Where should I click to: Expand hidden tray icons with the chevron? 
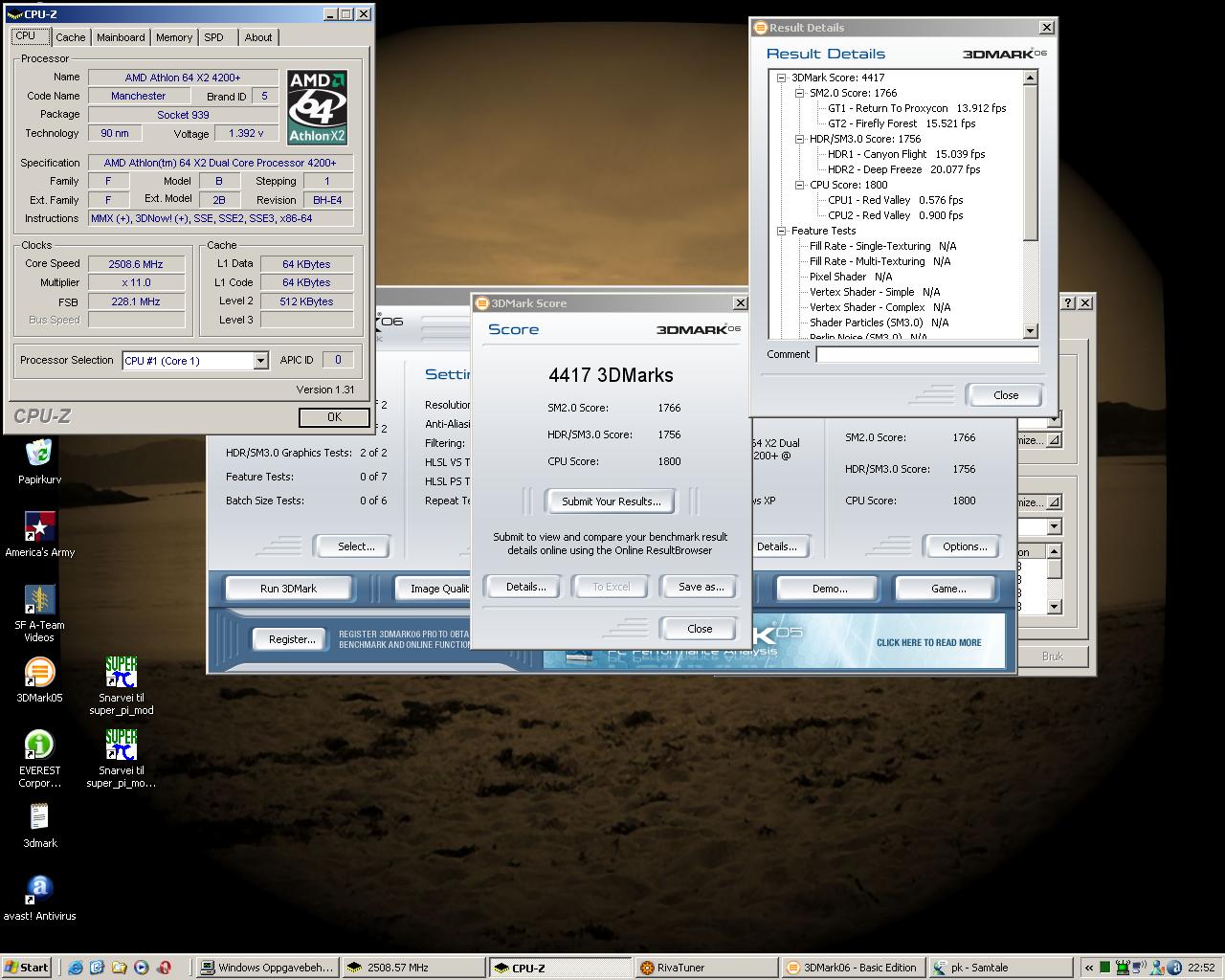1089,968
